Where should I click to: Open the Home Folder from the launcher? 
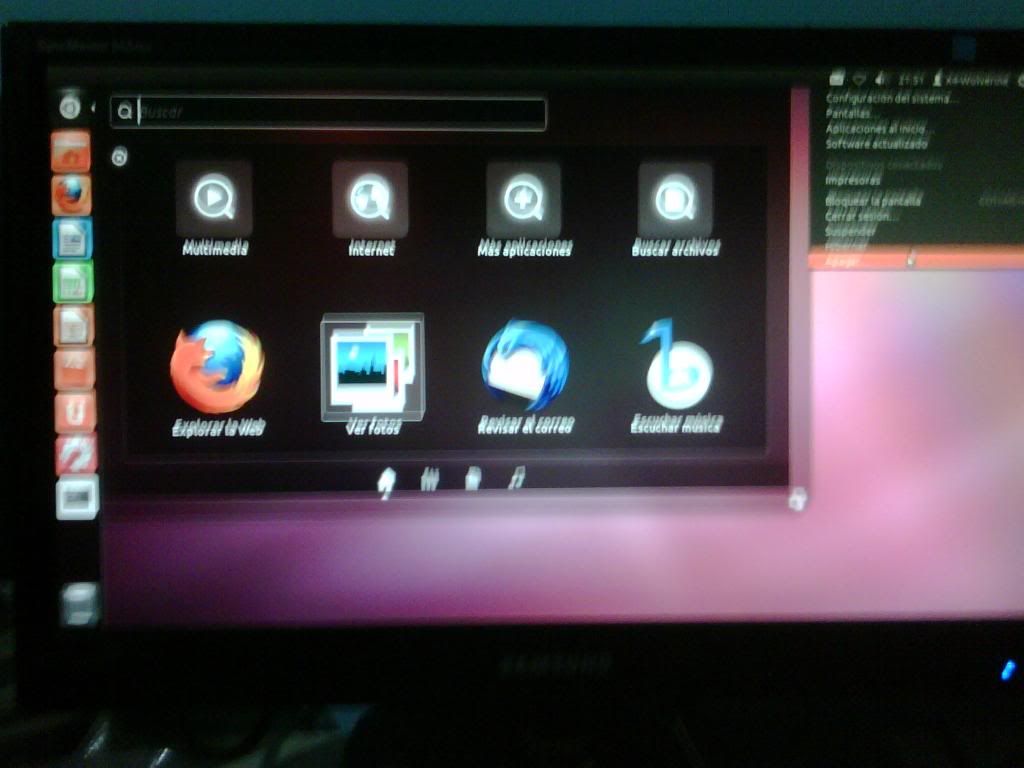coord(71,151)
